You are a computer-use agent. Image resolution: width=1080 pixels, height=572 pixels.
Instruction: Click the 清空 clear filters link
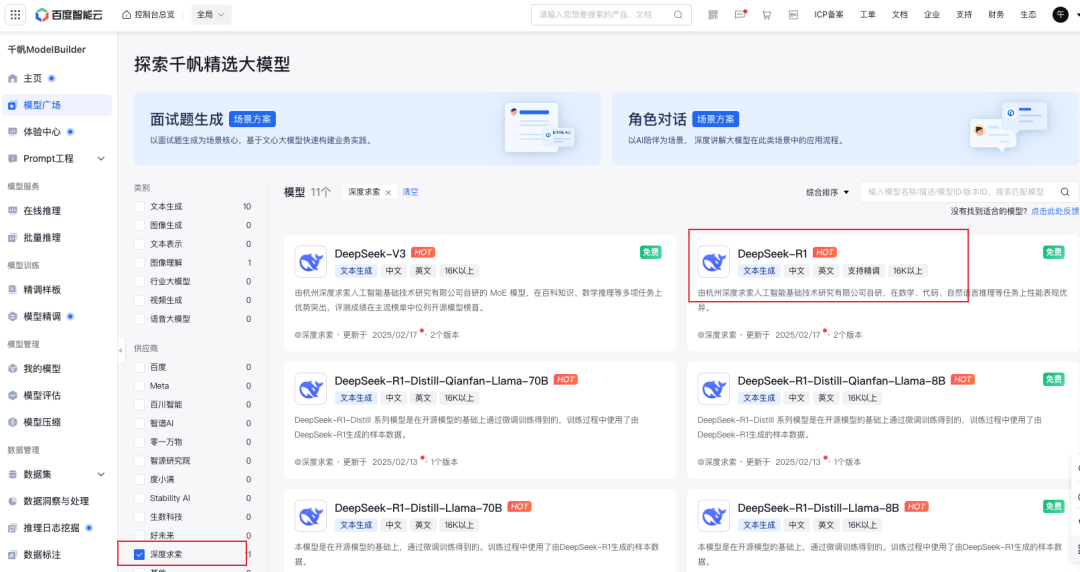coord(411,192)
